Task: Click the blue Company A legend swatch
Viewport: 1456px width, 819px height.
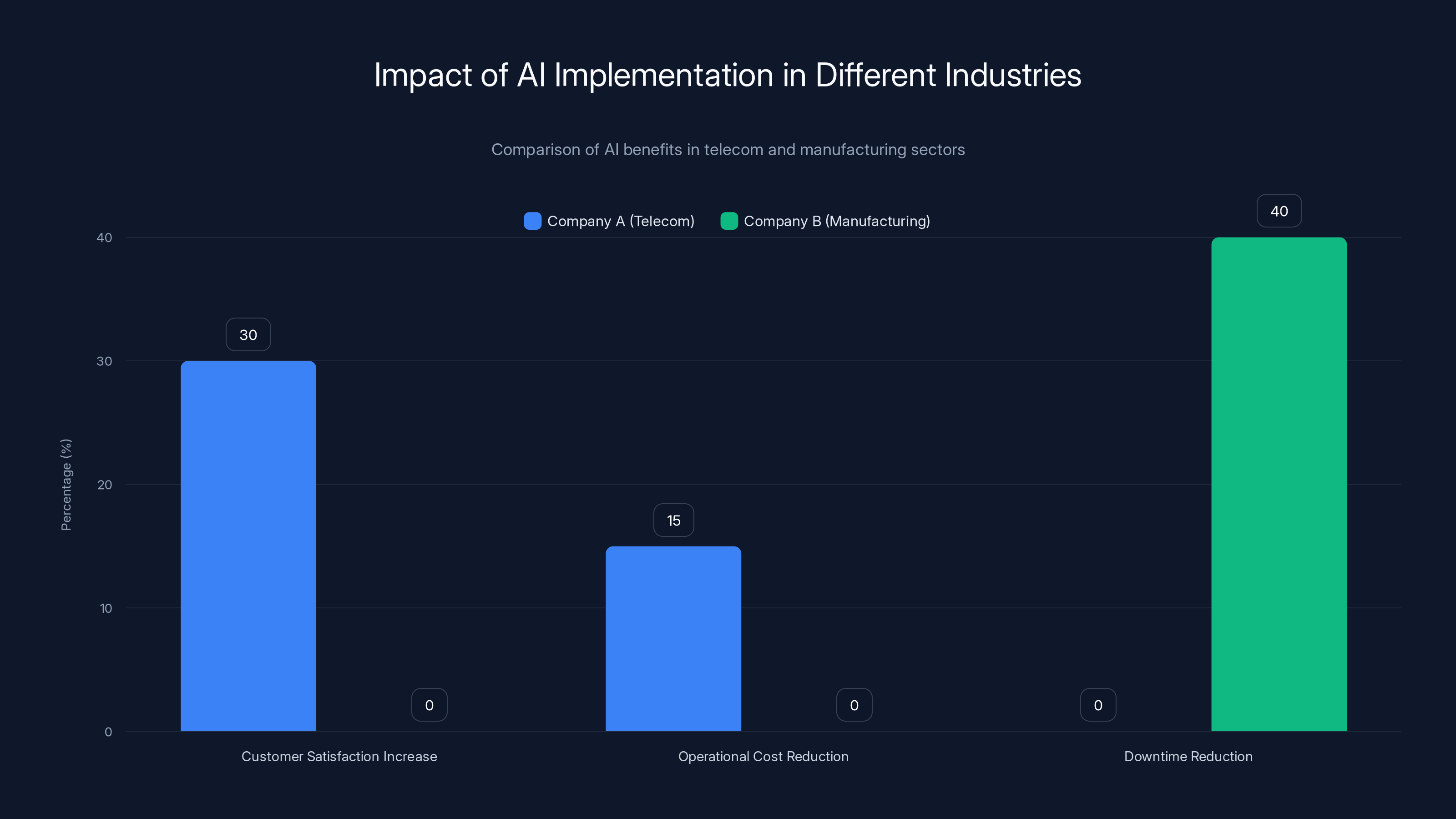Action: pos(532,221)
